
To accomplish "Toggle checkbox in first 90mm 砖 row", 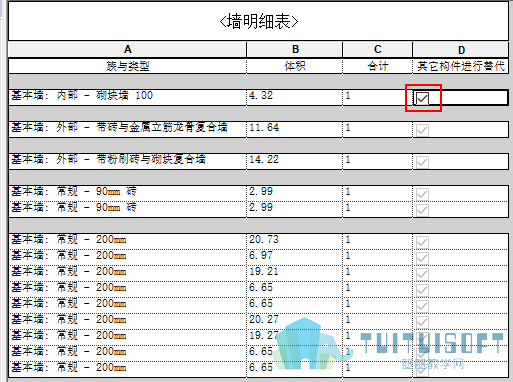I will tap(422, 194).
